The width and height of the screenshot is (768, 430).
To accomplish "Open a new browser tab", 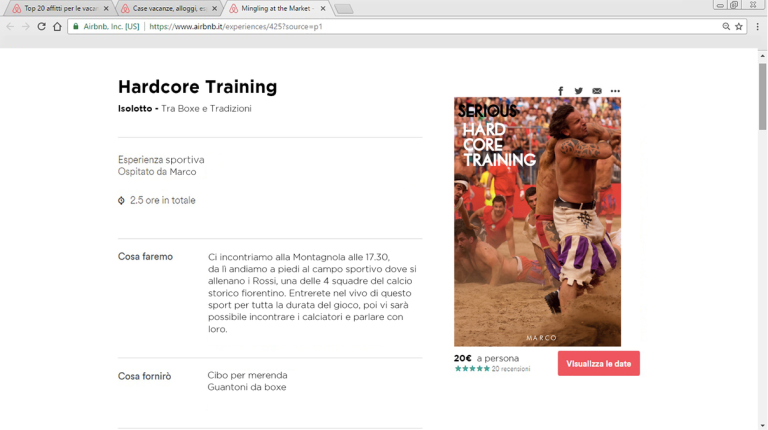I will (x=344, y=9).
